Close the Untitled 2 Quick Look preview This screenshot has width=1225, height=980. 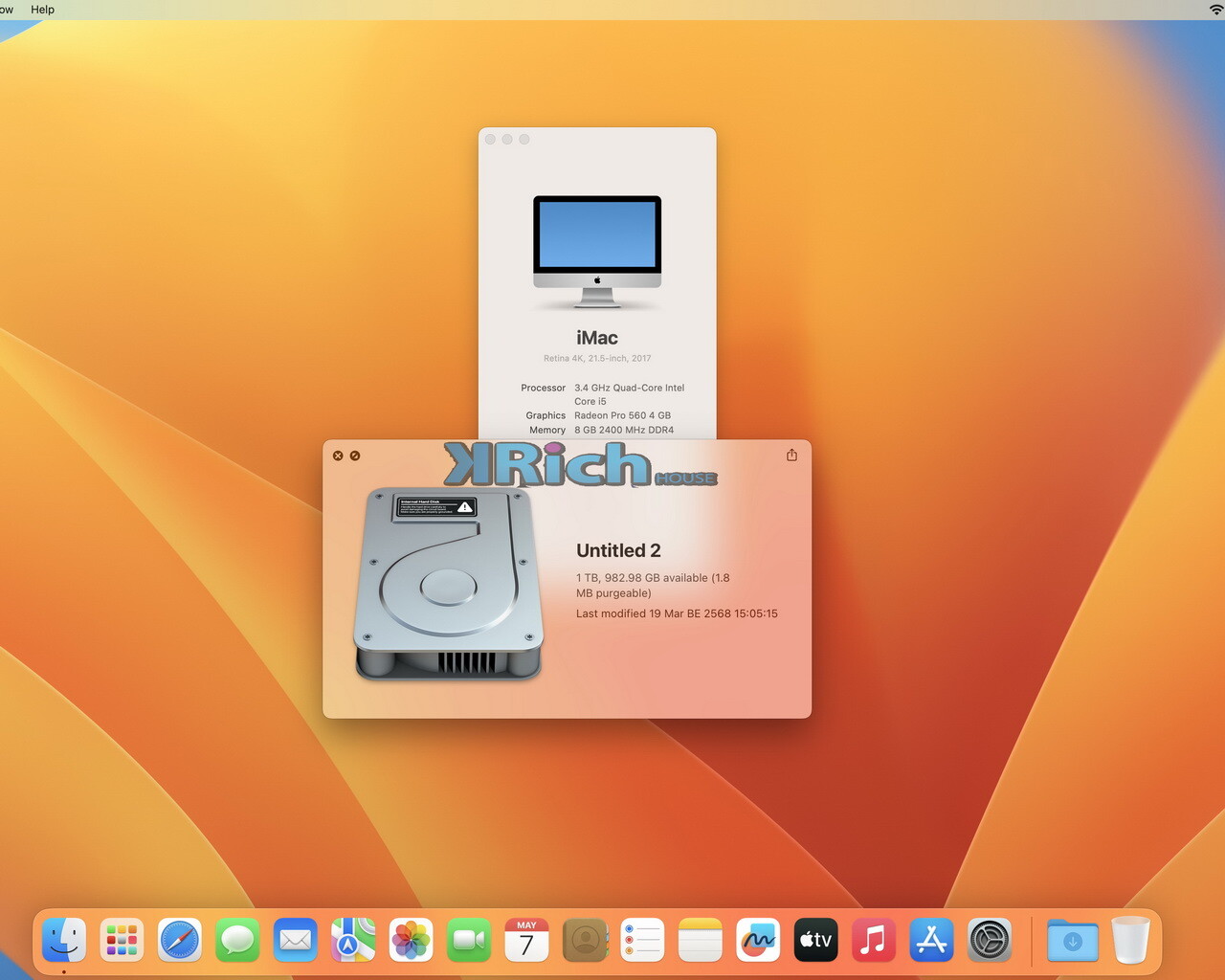(338, 456)
